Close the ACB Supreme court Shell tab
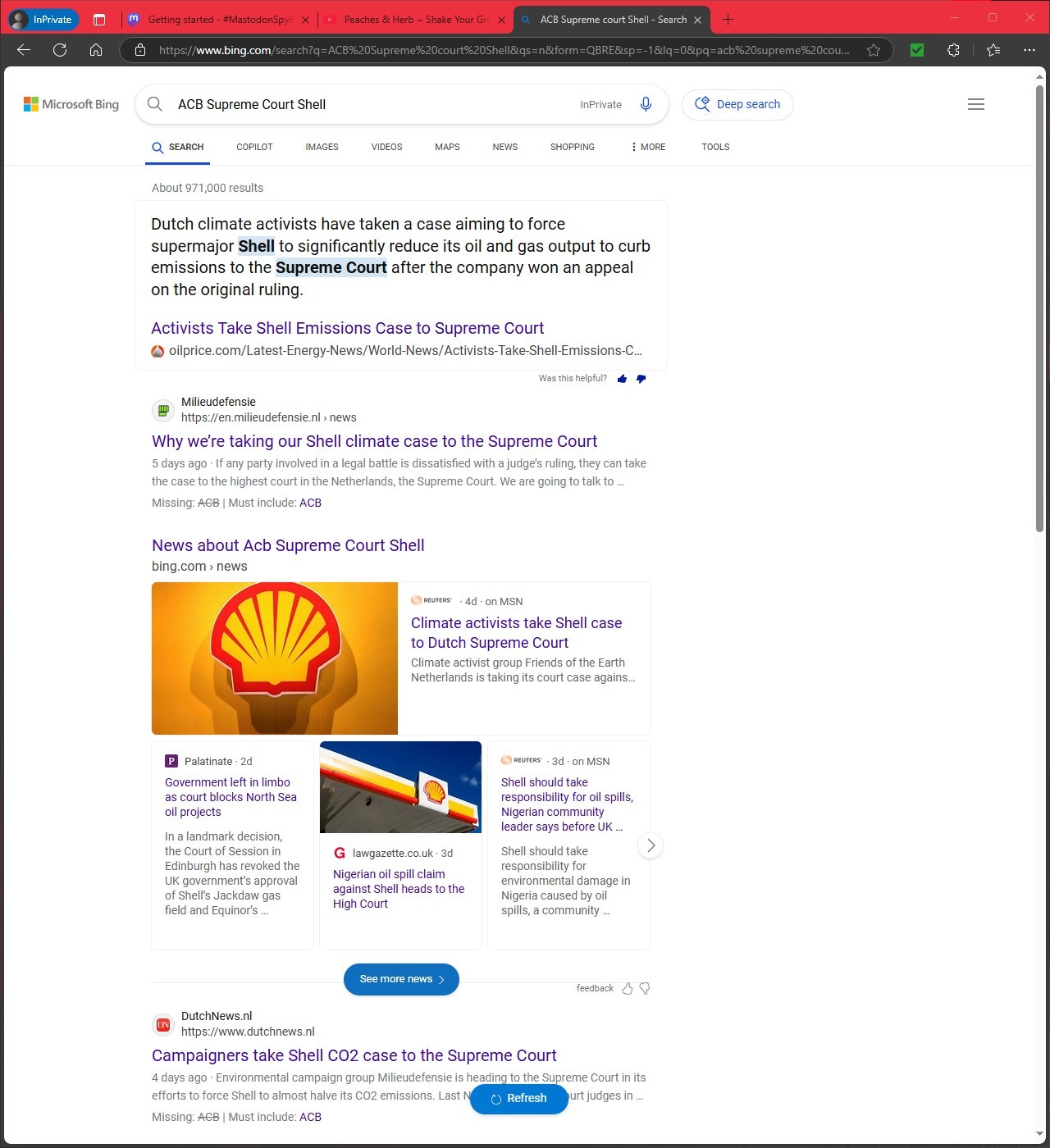This screenshot has height=1148, width=1050. [x=697, y=20]
